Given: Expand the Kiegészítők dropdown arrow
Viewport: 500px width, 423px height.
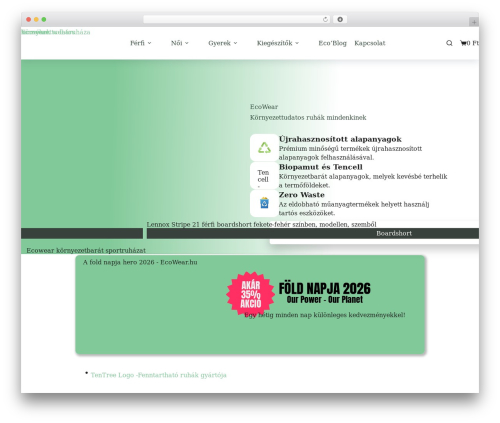Looking at the screenshot, I should pyautogui.click(x=297, y=43).
